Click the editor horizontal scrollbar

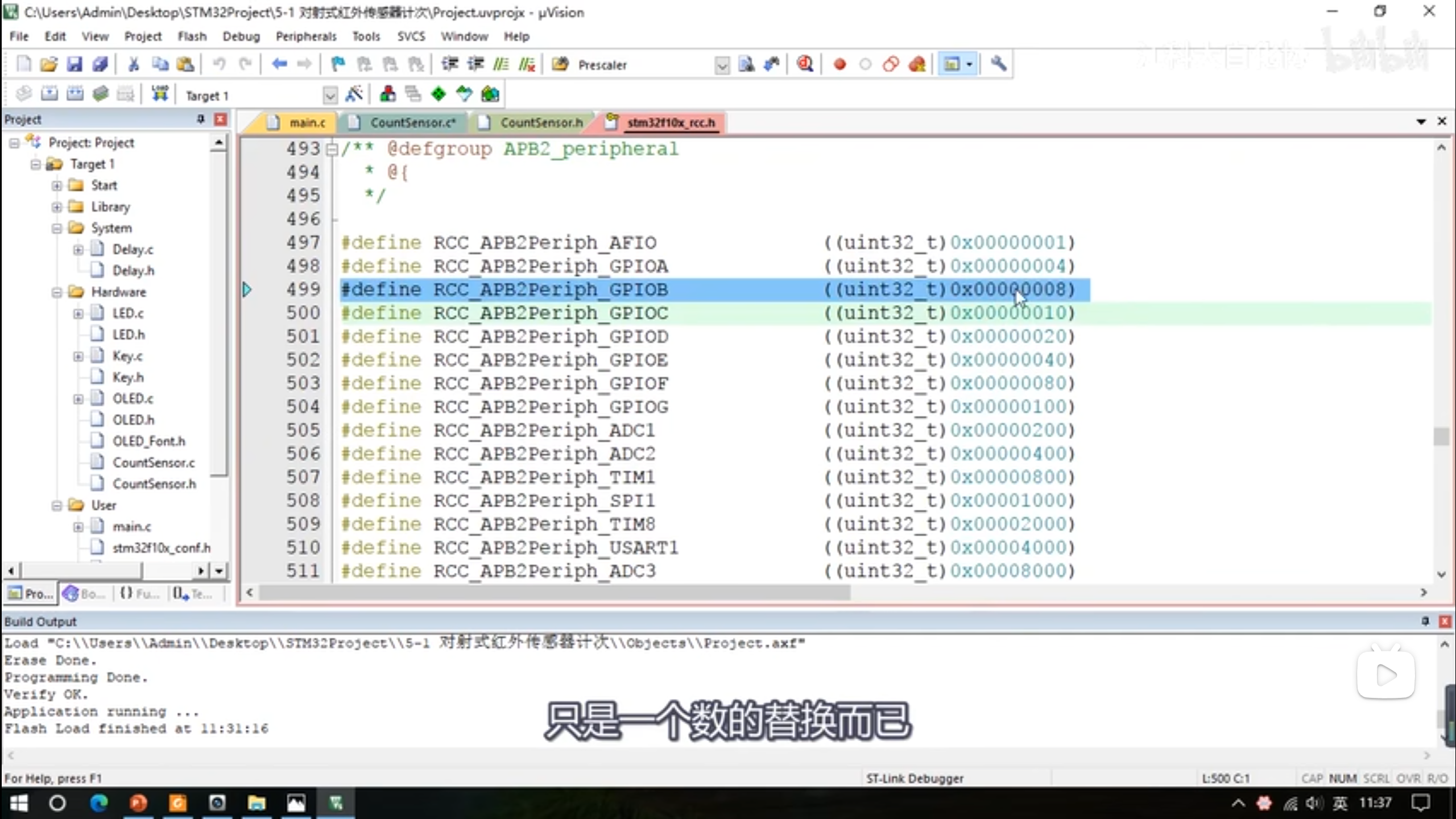[x=555, y=593]
